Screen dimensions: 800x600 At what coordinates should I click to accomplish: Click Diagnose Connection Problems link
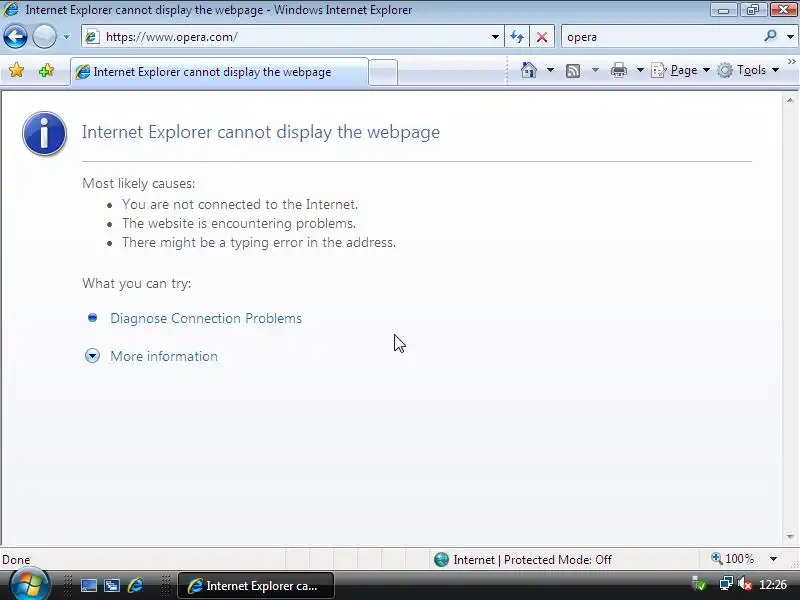click(x=206, y=318)
